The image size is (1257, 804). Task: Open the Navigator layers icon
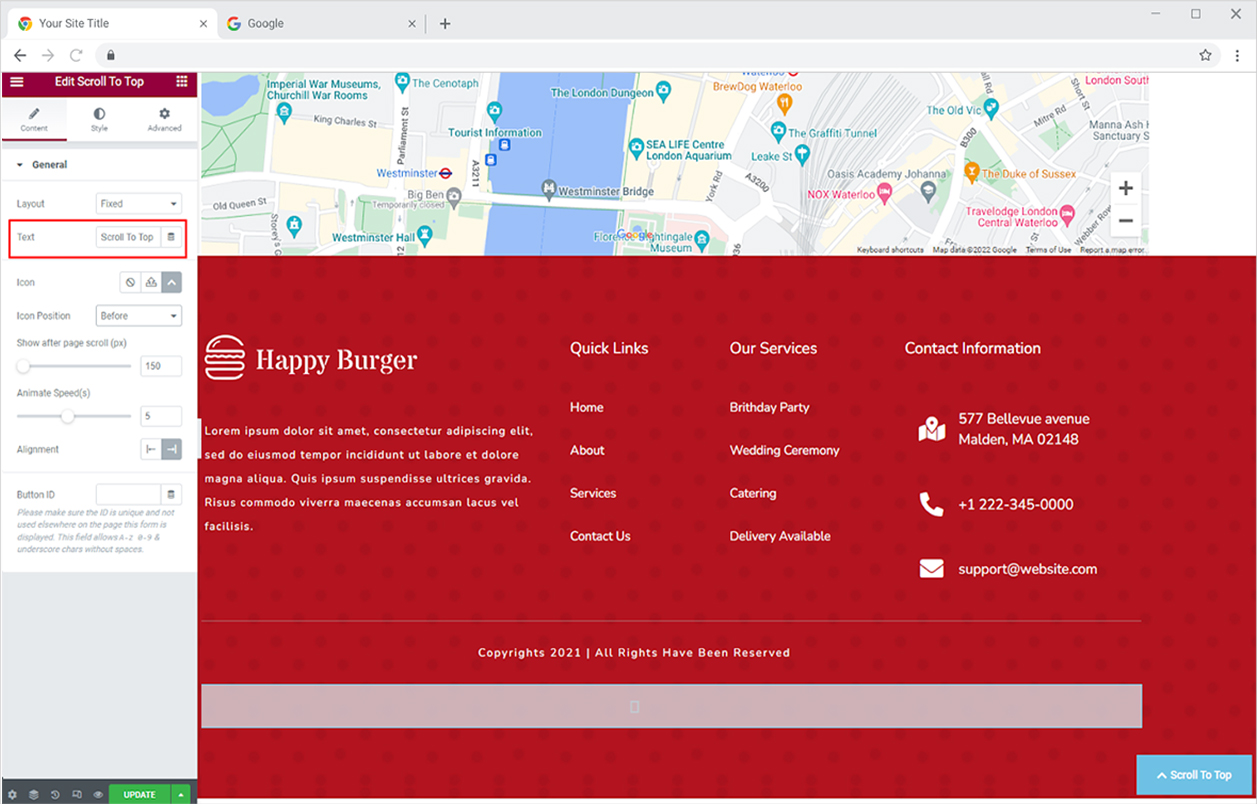tap(33, 795)
